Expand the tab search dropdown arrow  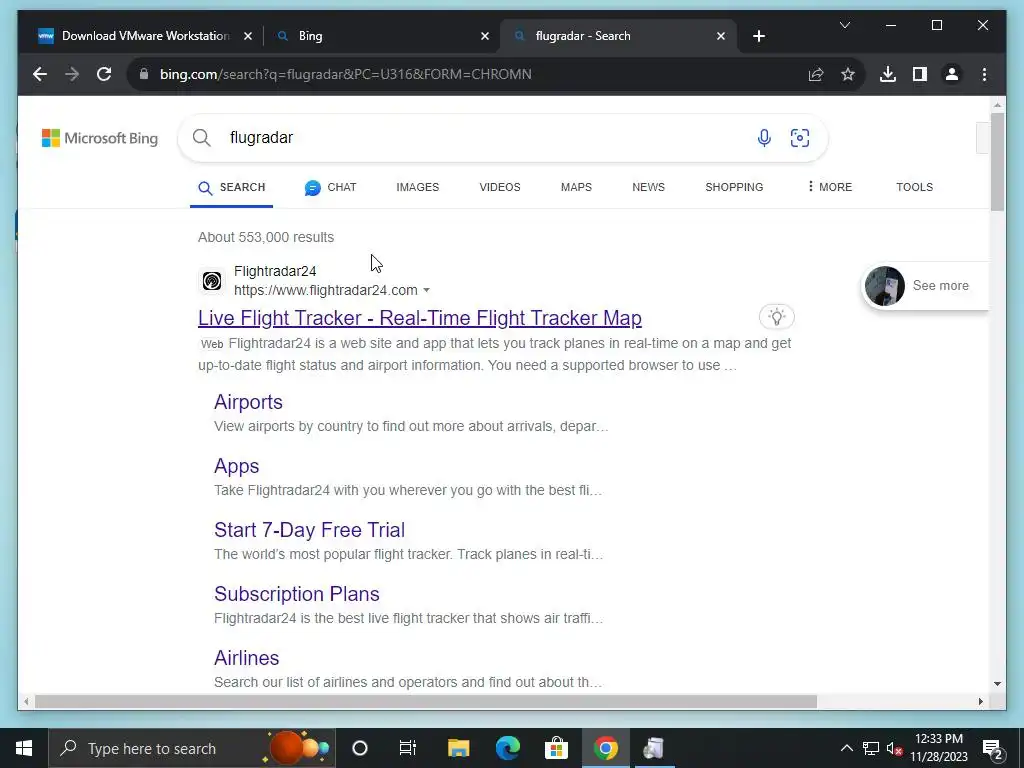pyautogui.click(x=844, y=25)
